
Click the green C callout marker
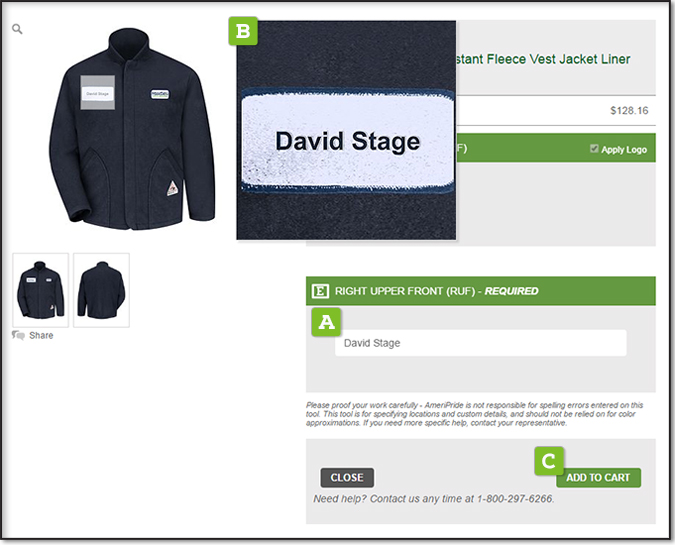click(x=549, y=461)
